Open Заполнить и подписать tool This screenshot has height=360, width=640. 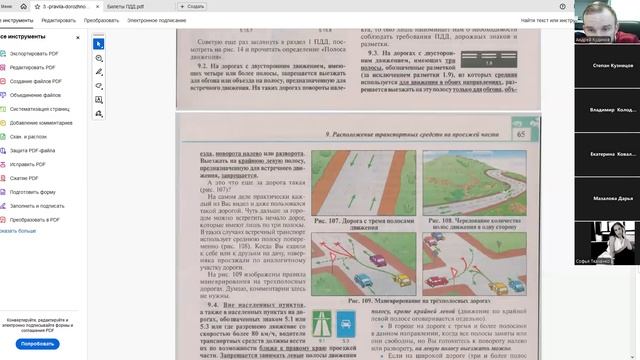[37, 206]
